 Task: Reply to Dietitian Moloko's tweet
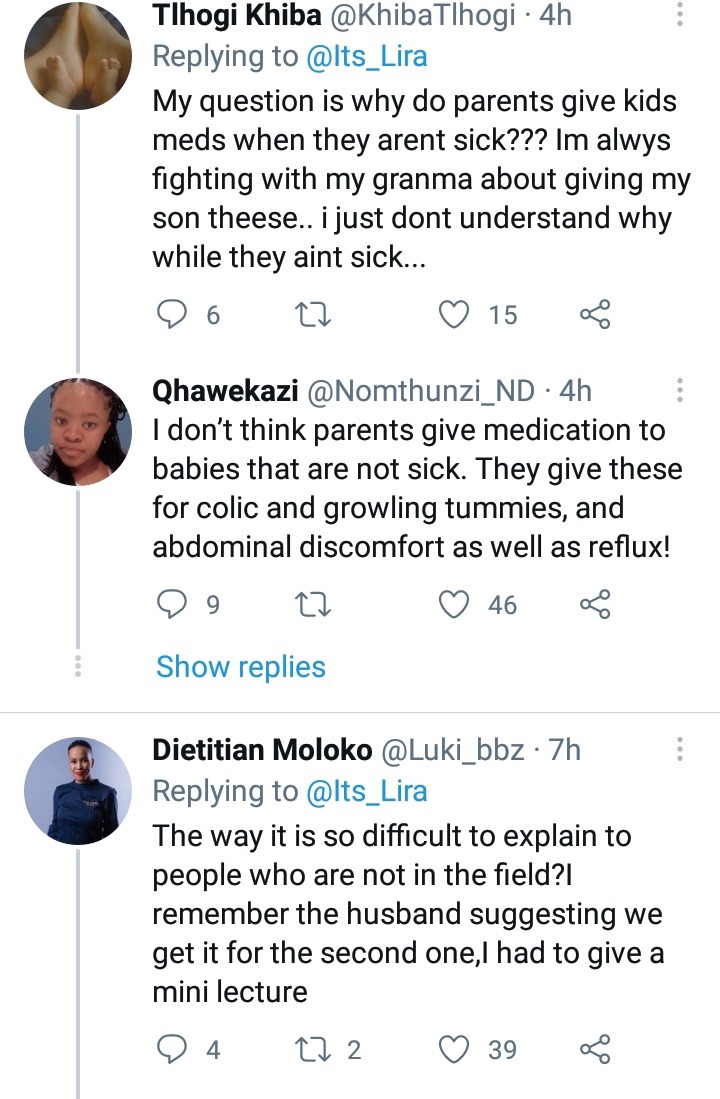(x=171, y=1049)
